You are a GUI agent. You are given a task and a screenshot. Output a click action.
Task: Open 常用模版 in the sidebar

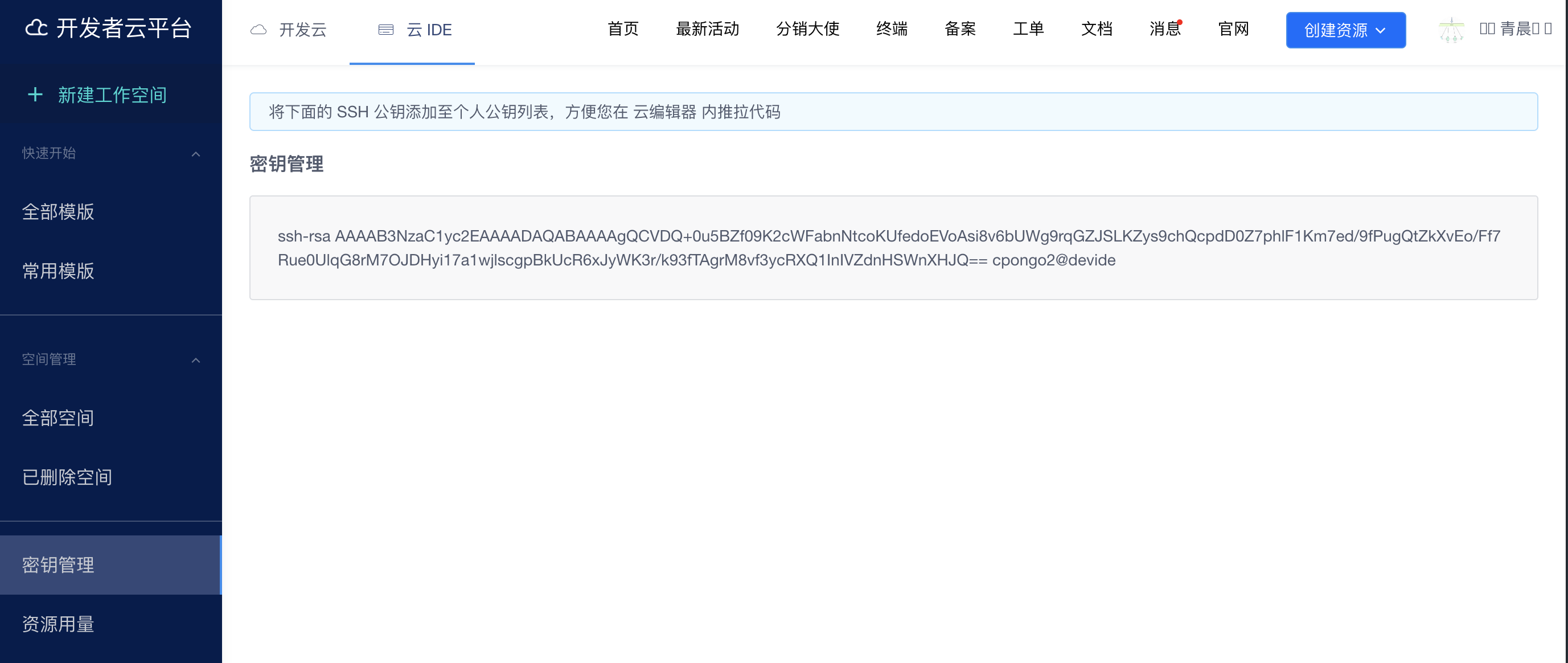pos(59,271)
